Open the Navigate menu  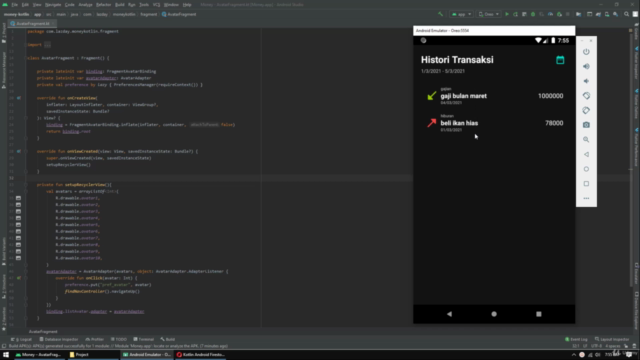coord(53,4)
